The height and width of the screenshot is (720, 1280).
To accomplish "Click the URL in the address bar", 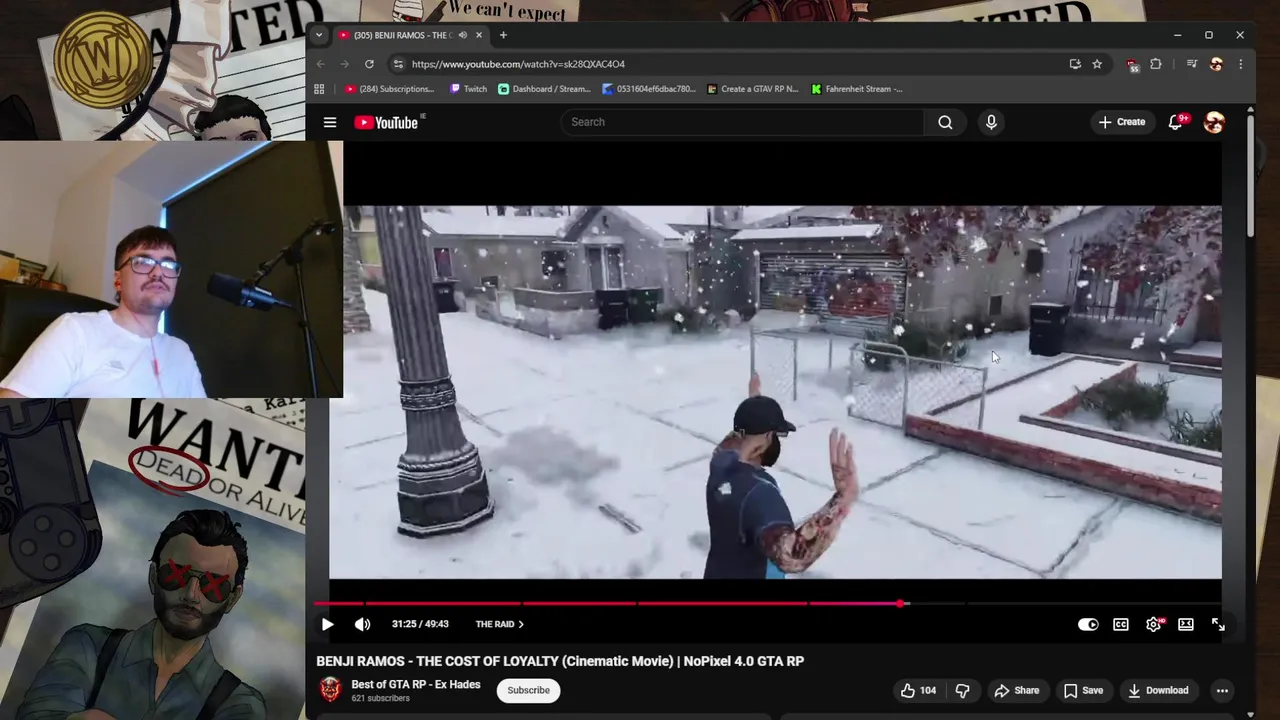I will tap(518, 64).
